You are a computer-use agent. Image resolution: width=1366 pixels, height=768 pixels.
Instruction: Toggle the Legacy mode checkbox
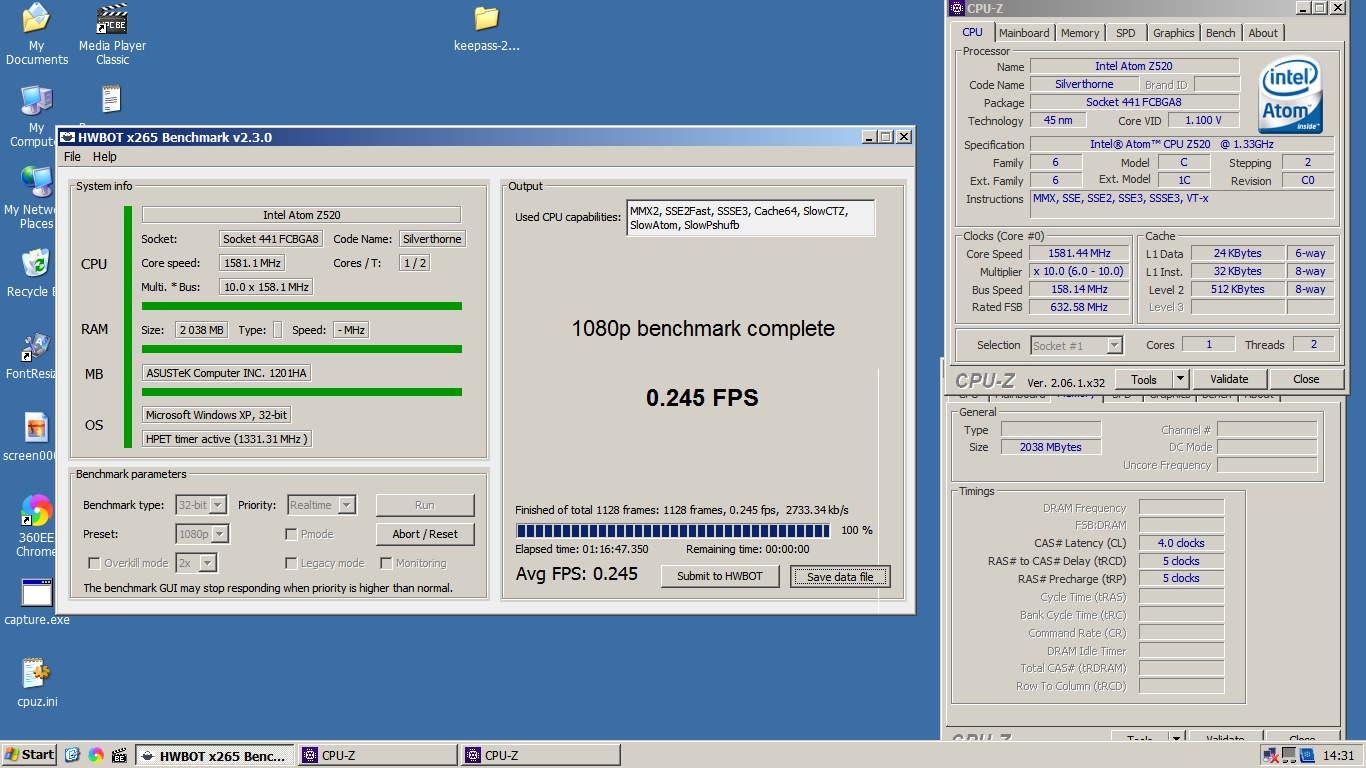(292, 563)
